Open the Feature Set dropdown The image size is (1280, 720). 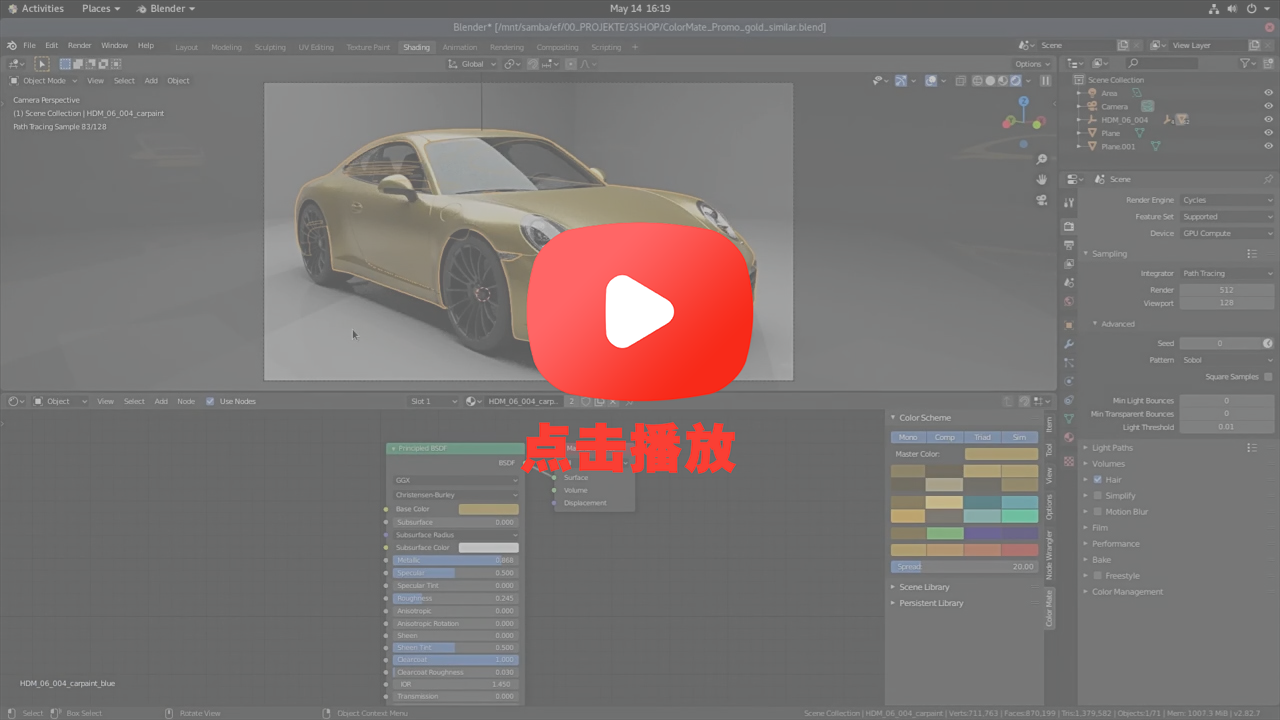[x=1227, y=216]
